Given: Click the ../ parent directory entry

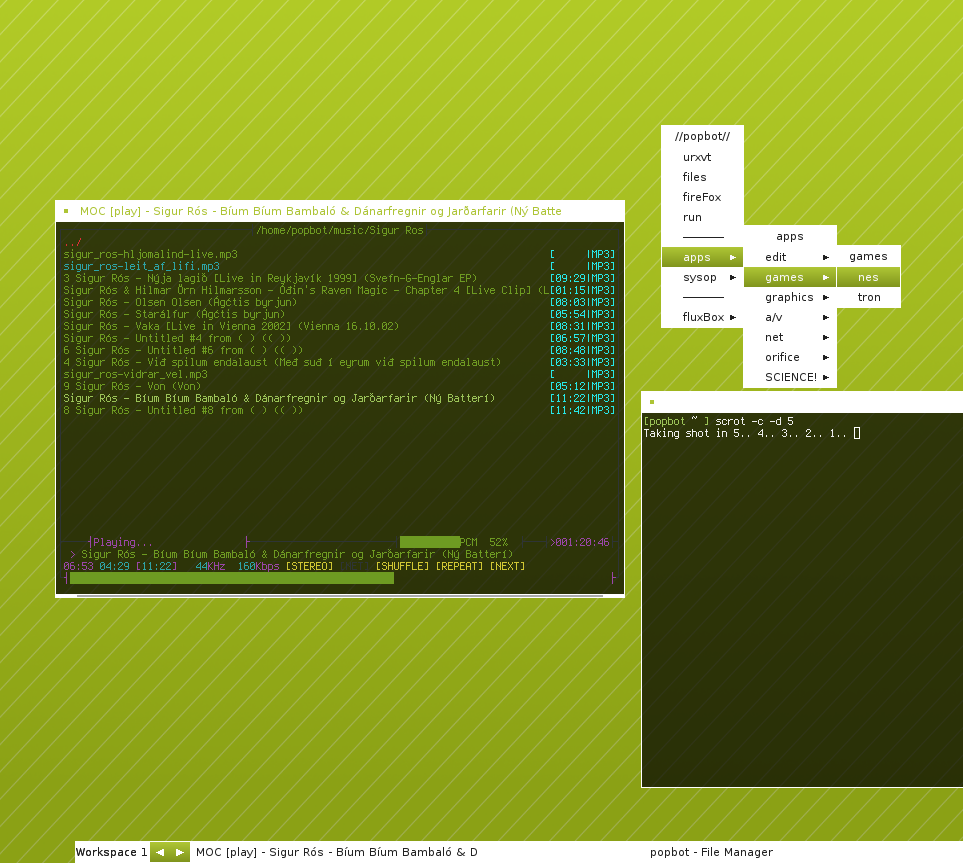Looking at the screenshot, I should click(72, 242).
